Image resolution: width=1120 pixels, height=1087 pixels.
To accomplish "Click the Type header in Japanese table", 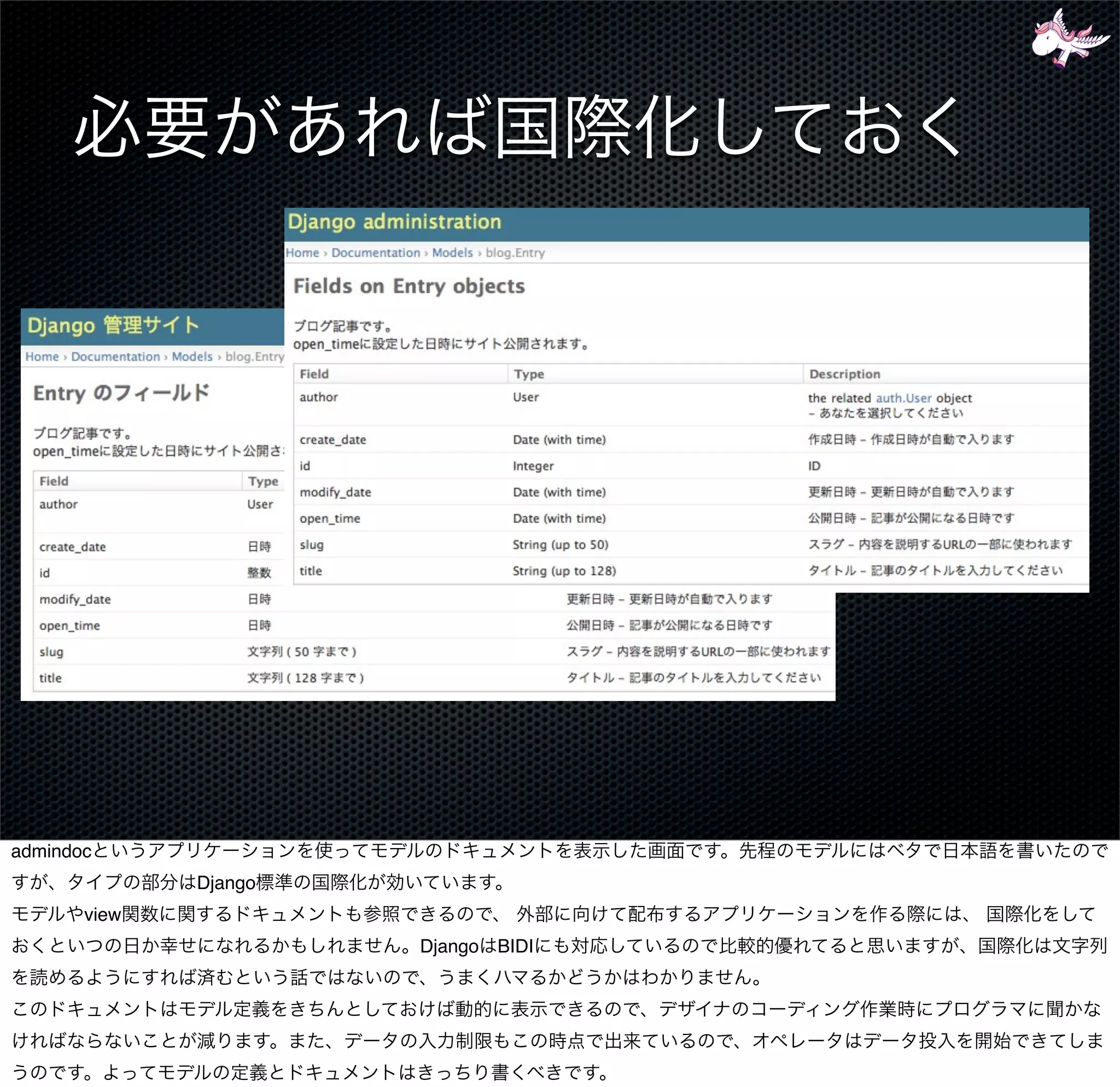I will (263, 482).
